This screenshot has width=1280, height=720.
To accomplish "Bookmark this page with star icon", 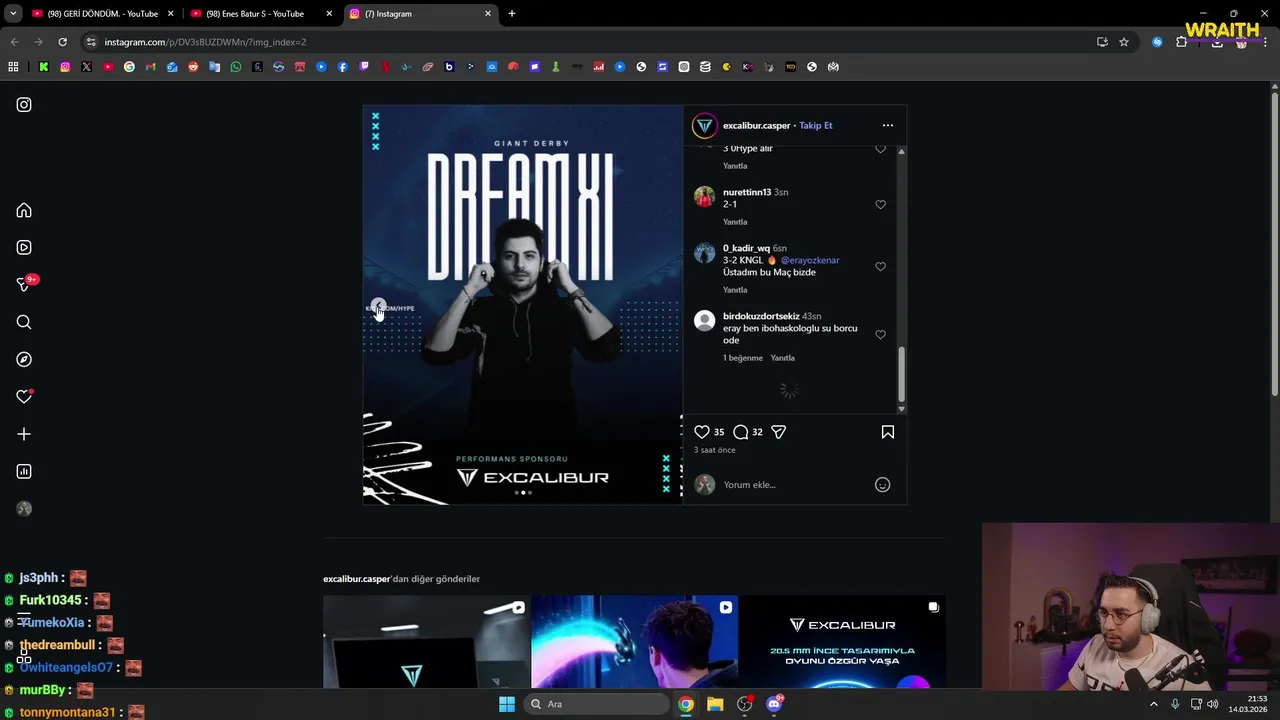I will point(1124,42).
